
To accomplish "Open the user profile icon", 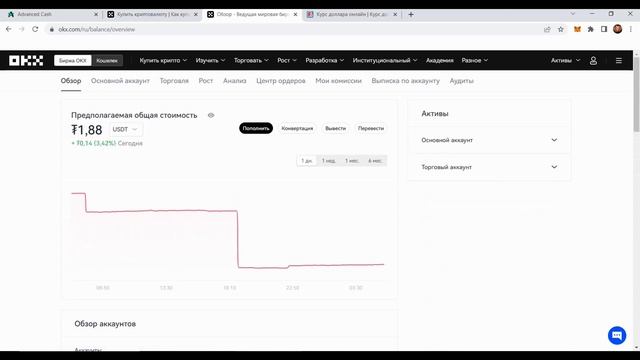I will coord(593,60).
